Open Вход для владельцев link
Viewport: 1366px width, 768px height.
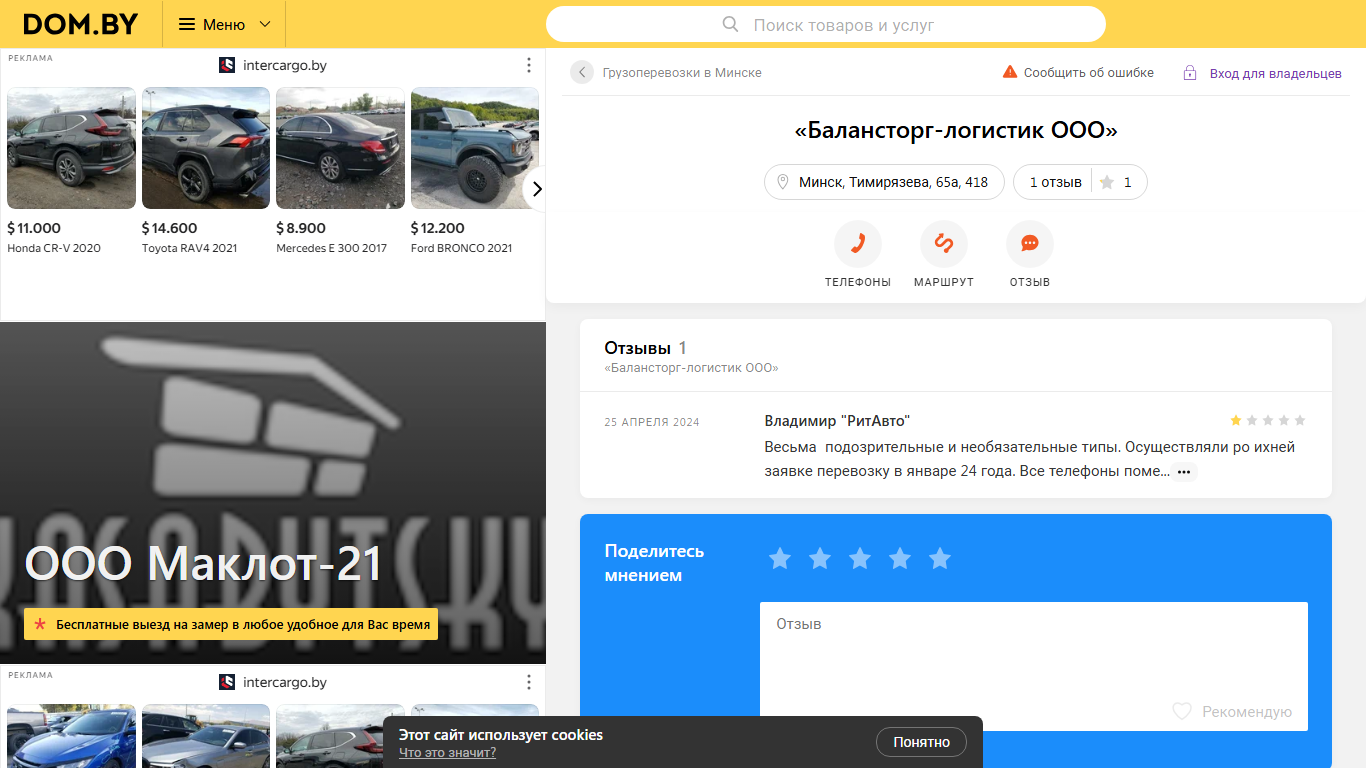[1275, 73]
